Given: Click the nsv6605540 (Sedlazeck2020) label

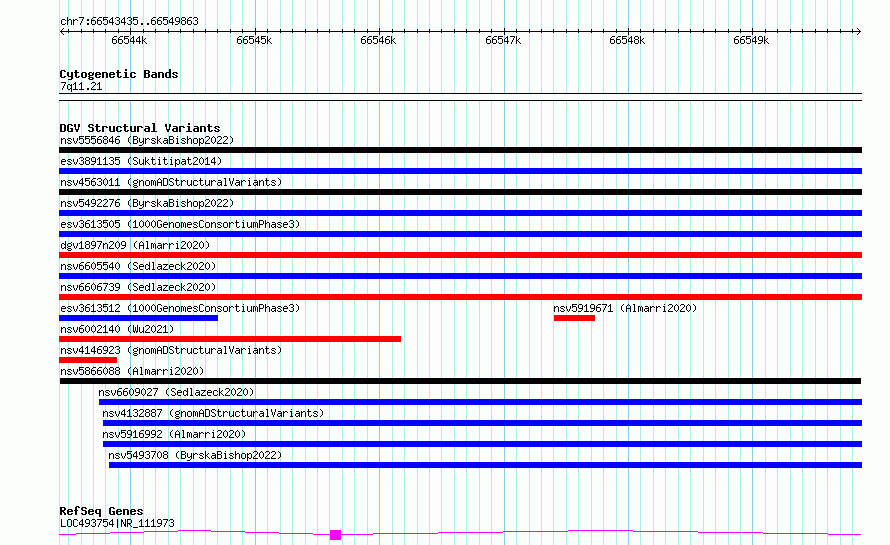Looking at the screenshot, I should tap(138, 266).
